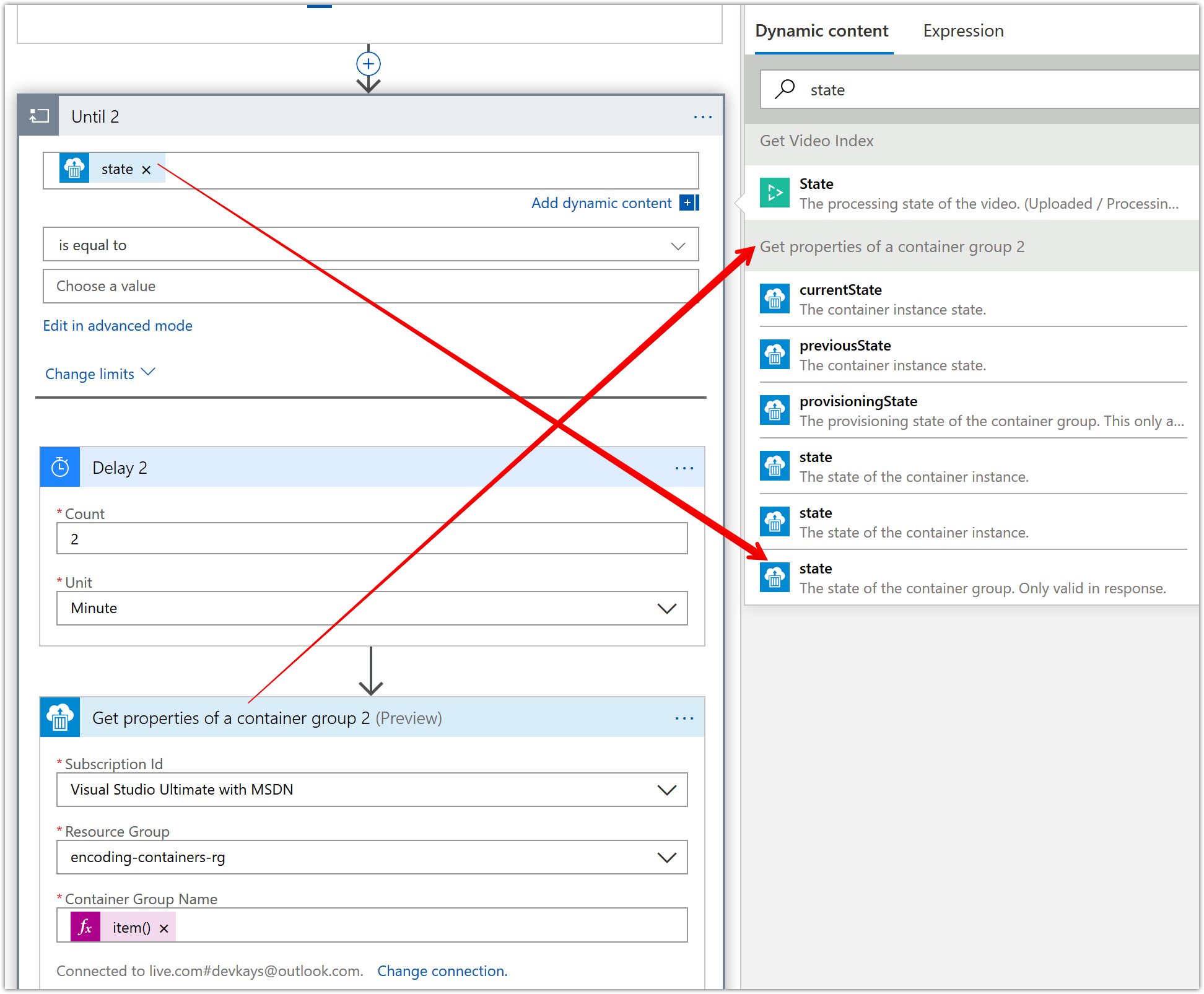Click the 'Edit in advanced mode' link
Image resolution: width=1204 pixels, height=994 pixels.
pyautogui.click(x=117, y=325)
